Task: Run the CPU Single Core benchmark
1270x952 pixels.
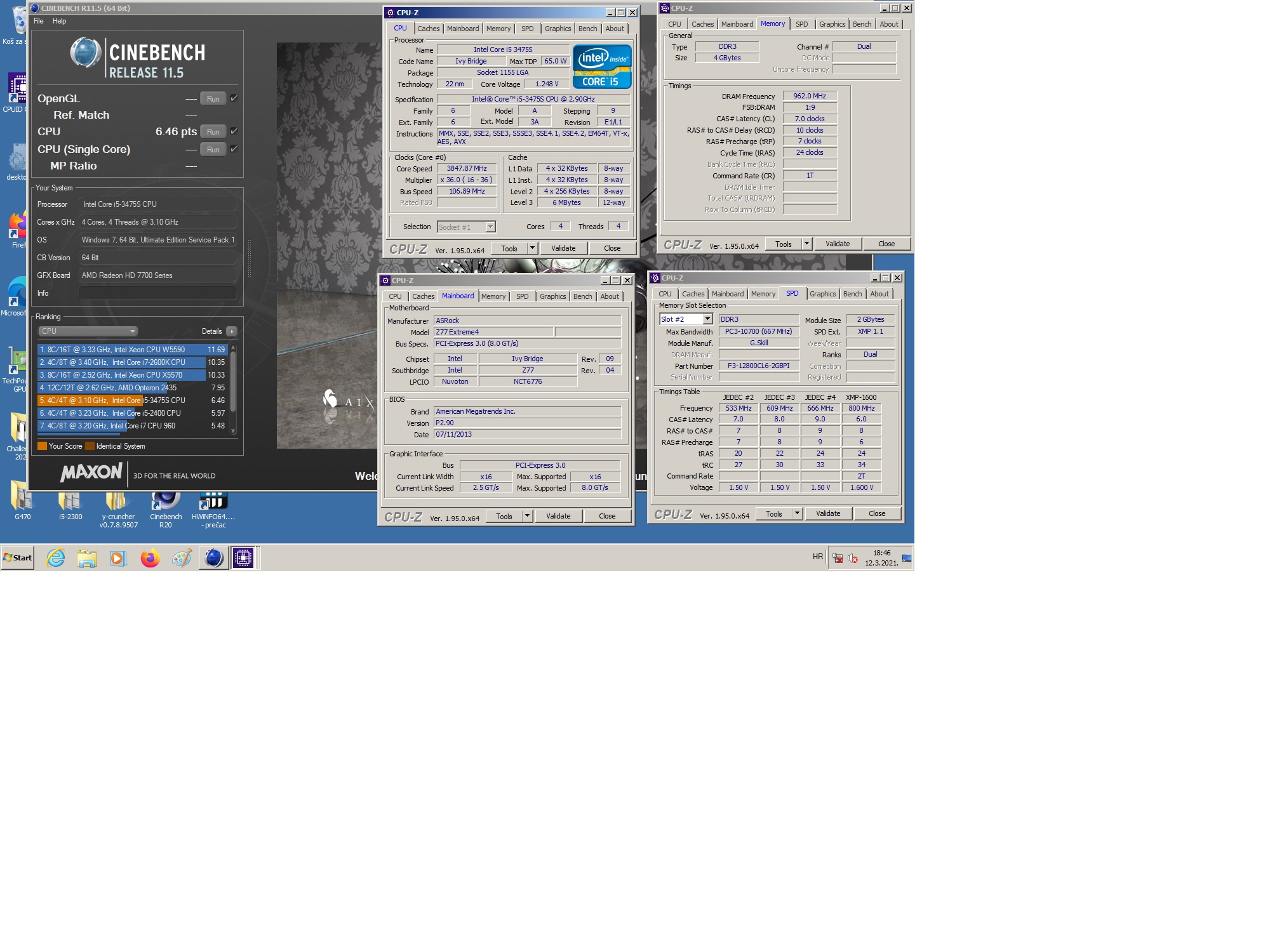Action: (x=213, y=150)
